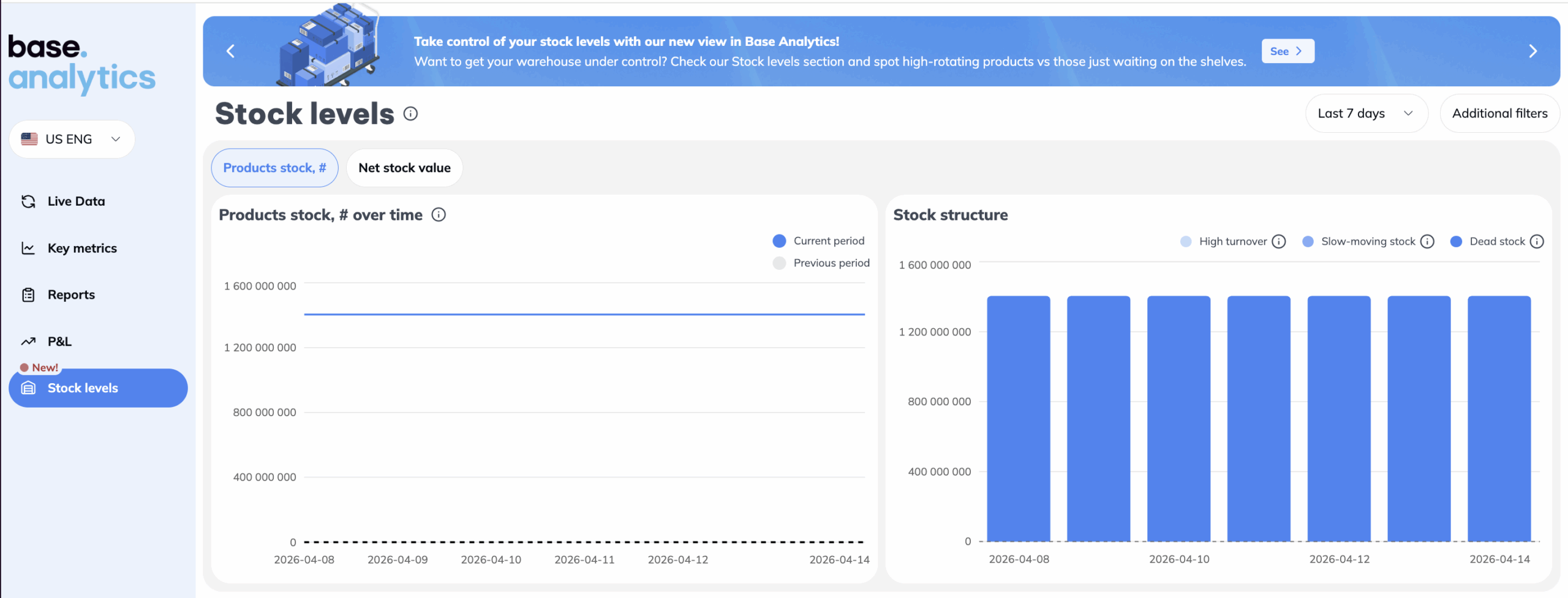The width and height of the screenshot is (1568, 598).
Task: Open Additional filters panel
Action: [x=1499, y=114]
